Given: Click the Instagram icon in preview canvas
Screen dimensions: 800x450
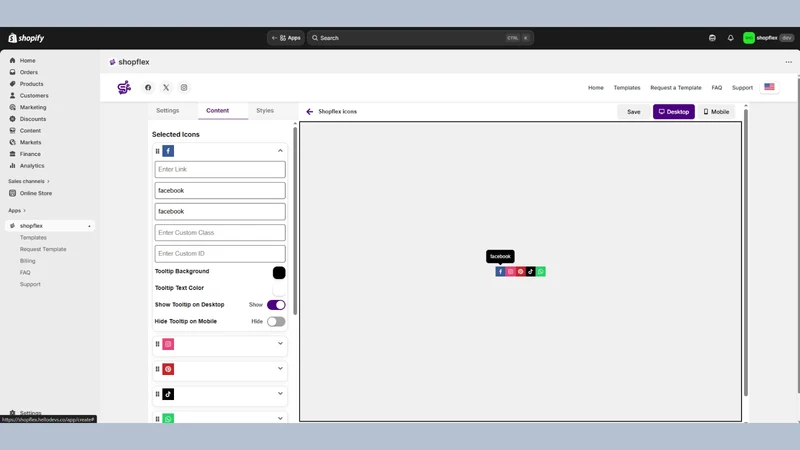Looking at the screenshot, I should click(x=510, y=271).
